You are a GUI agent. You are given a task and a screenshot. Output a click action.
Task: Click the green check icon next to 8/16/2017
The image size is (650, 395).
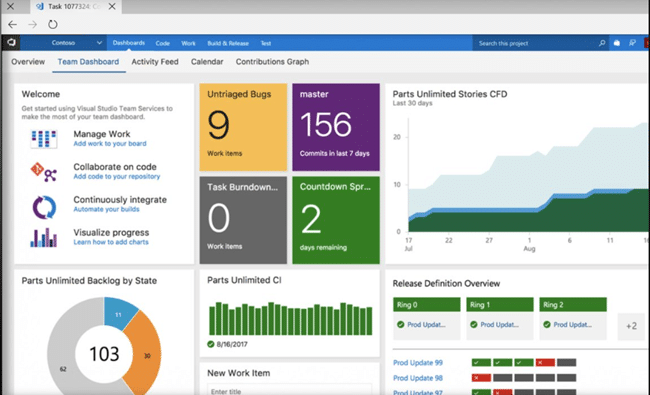tap(211, 344)
